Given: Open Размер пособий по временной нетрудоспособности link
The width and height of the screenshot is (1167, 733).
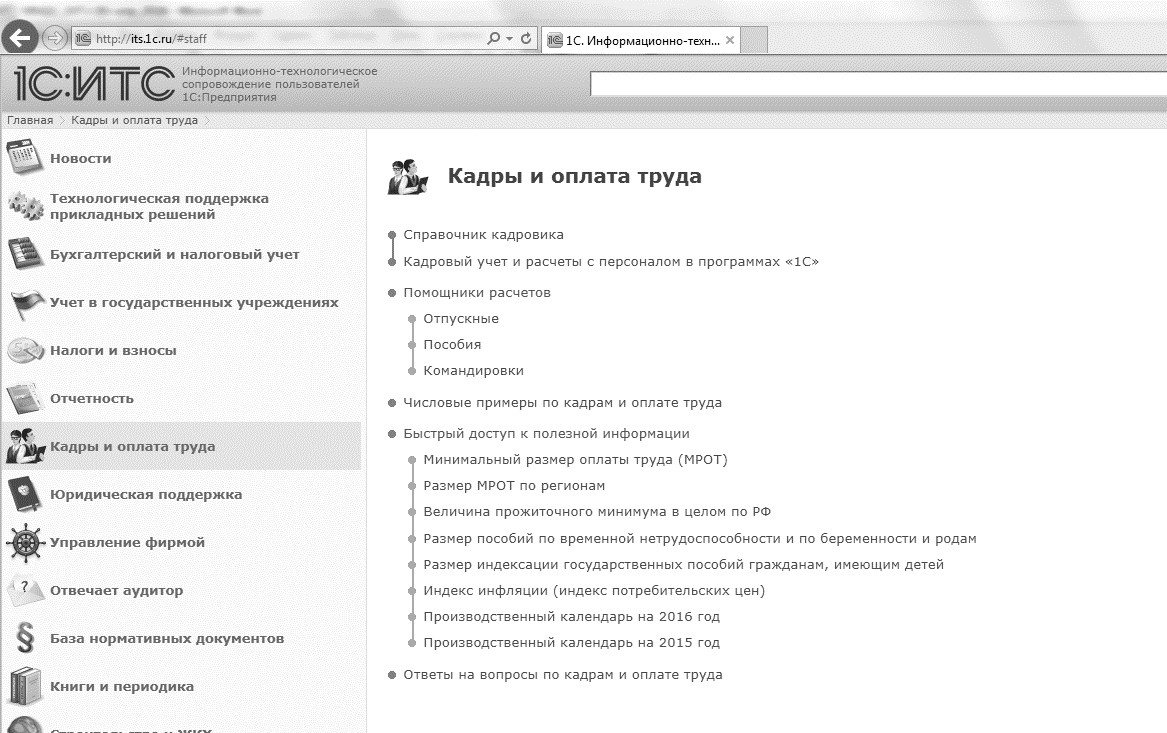Looking at the screenshot, I should 700,539.
